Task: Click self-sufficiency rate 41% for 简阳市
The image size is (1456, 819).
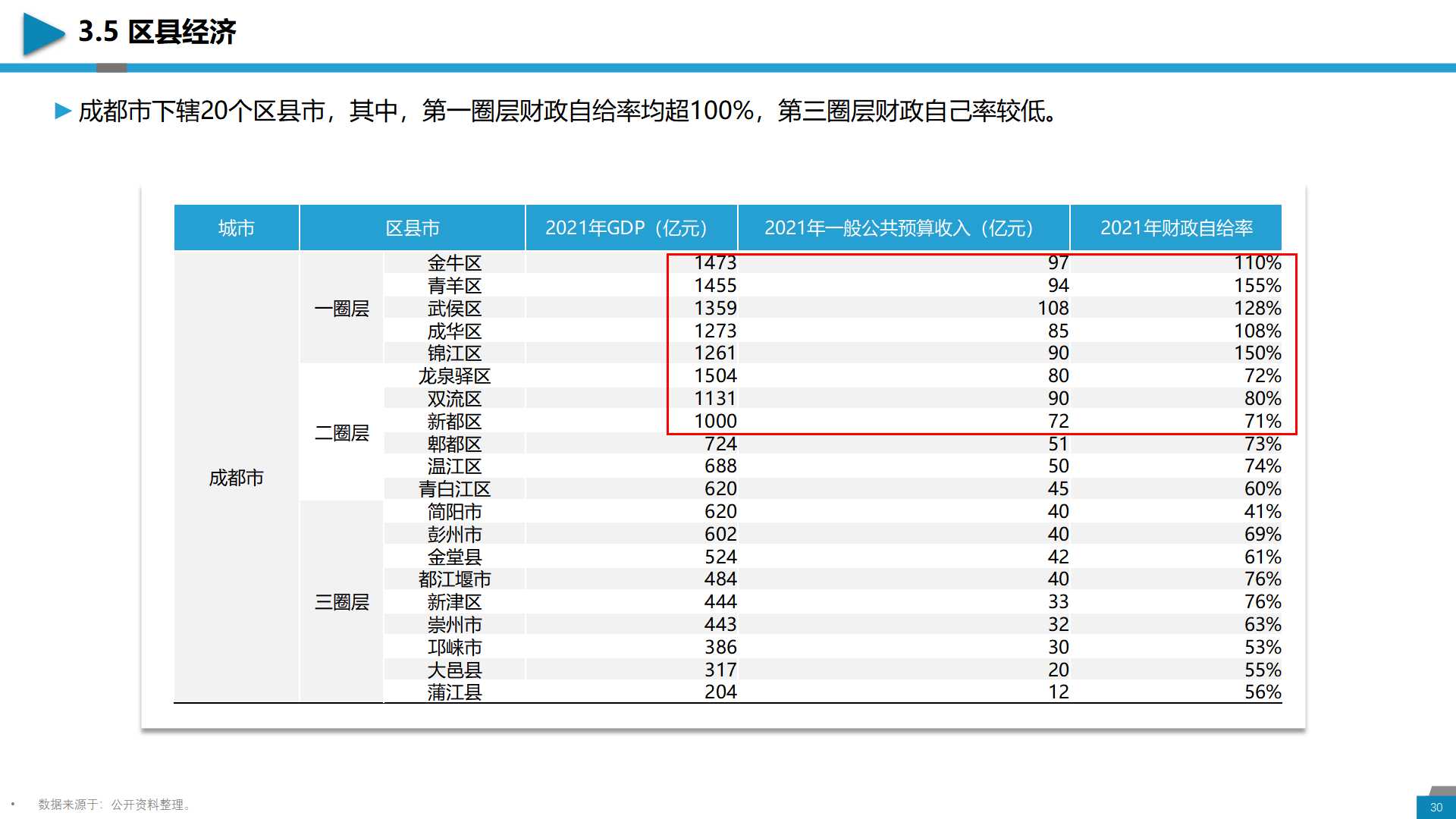Action: (x=1263, y=512)
